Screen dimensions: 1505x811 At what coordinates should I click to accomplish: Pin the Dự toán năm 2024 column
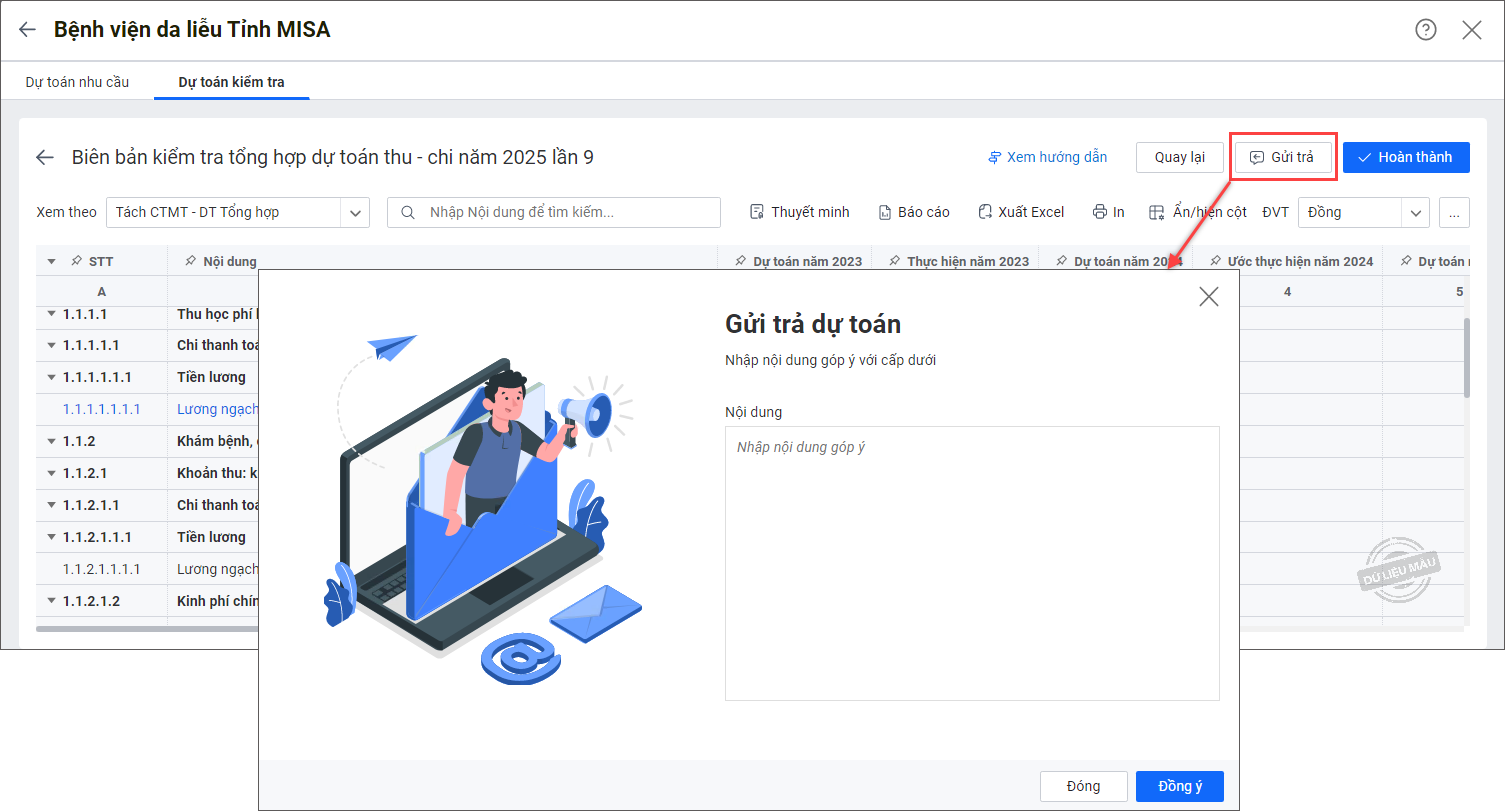coord(1061,261)
